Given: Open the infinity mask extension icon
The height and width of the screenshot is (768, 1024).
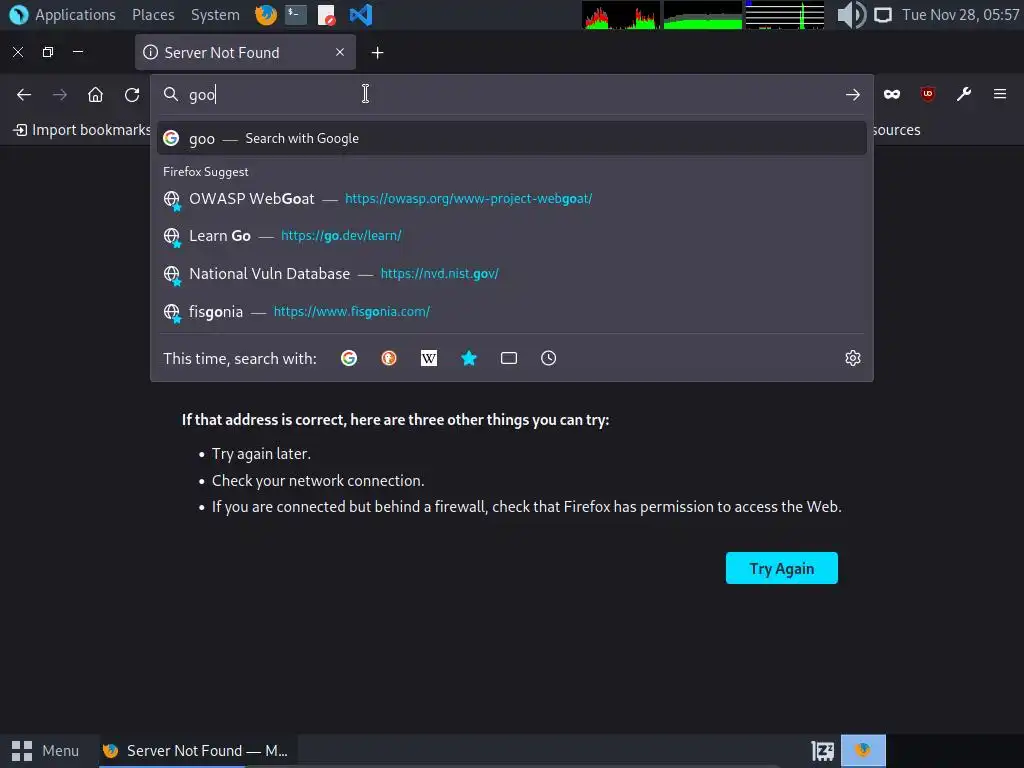Looking at the screenshot, I should coord(891,95).
